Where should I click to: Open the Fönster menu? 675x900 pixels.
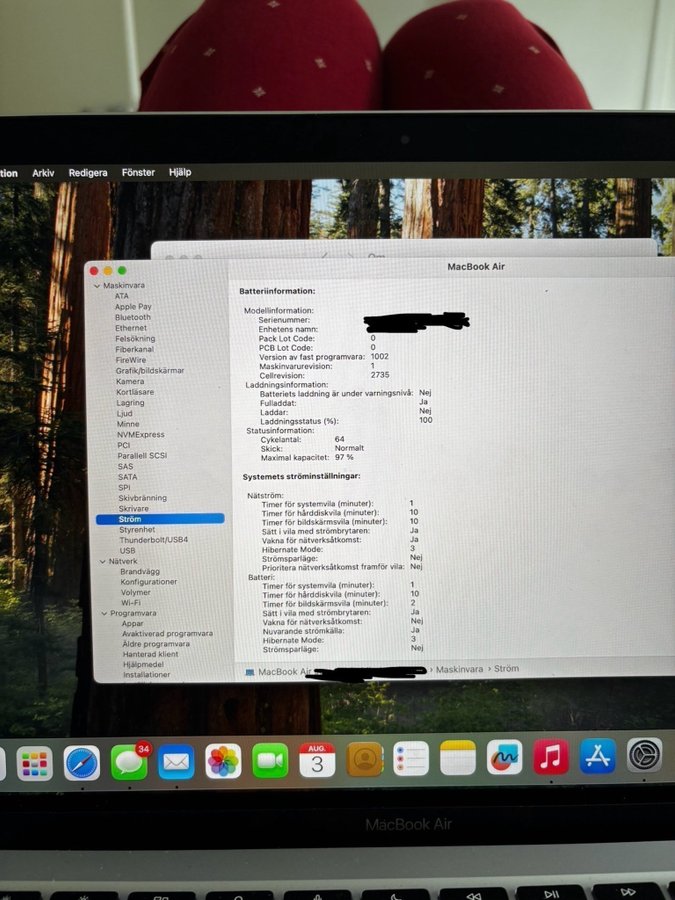pos(138,172)
